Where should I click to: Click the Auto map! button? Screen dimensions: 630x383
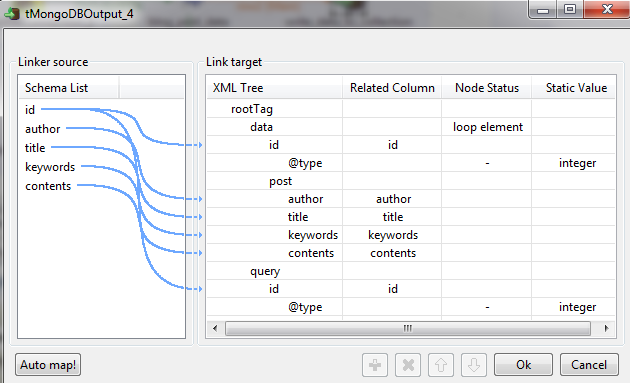point(48,365)
